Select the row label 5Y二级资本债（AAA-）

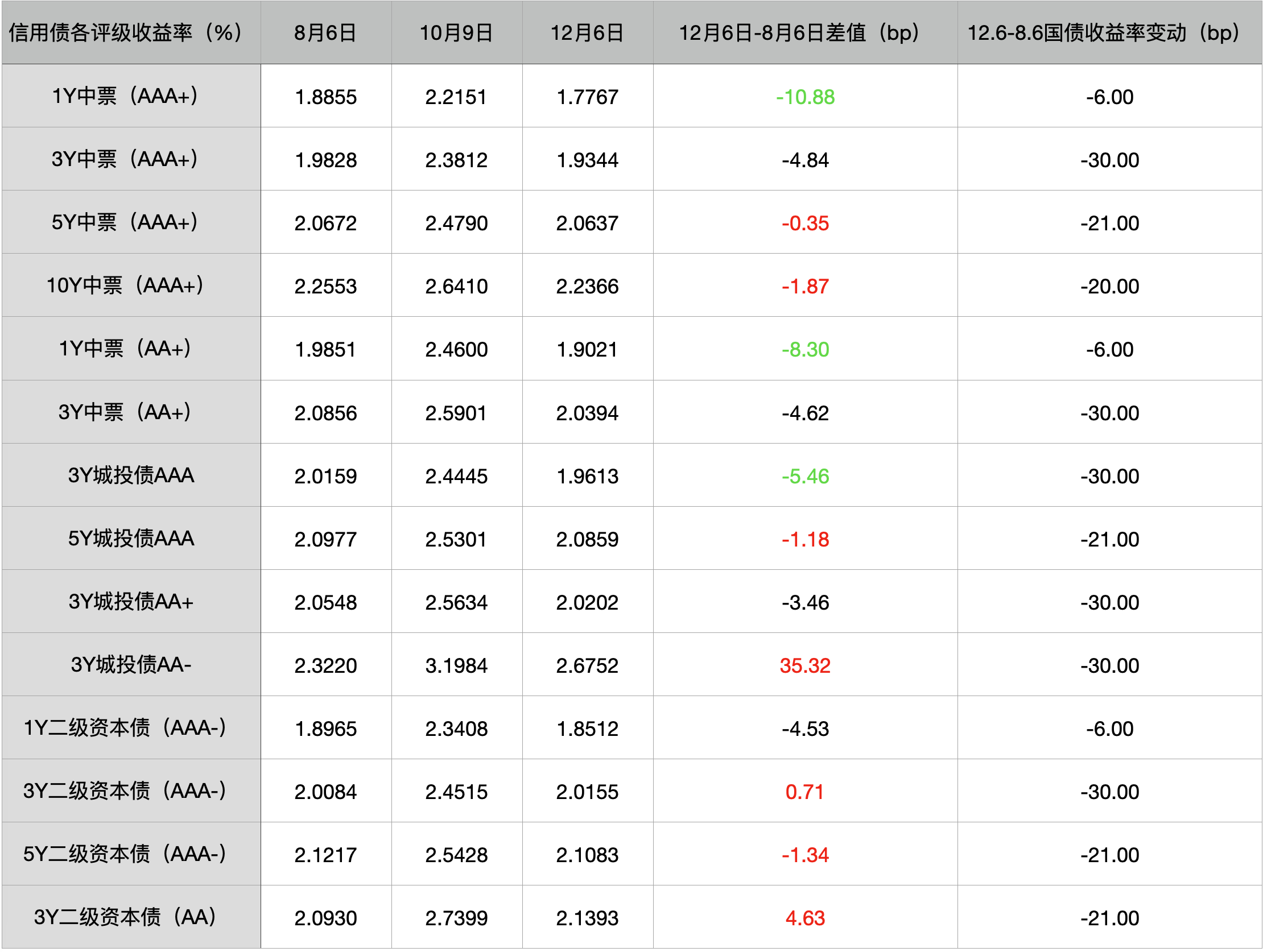pyautogui.click(x=131, y=854)
